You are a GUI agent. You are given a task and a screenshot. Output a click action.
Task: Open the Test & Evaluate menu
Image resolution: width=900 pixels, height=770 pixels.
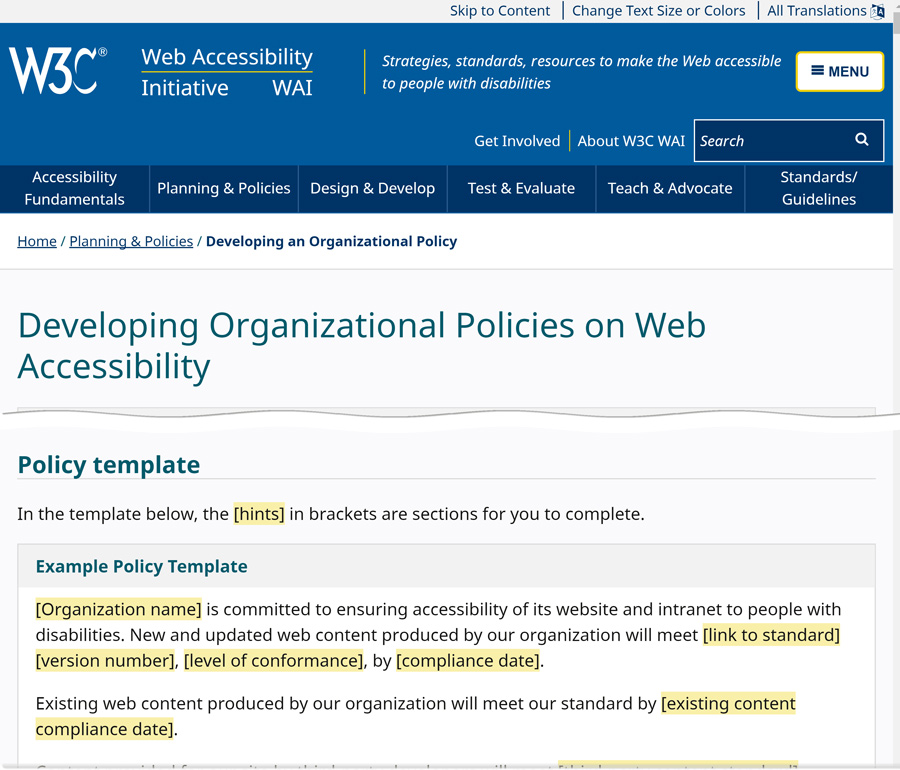click(x=521, y=188)
